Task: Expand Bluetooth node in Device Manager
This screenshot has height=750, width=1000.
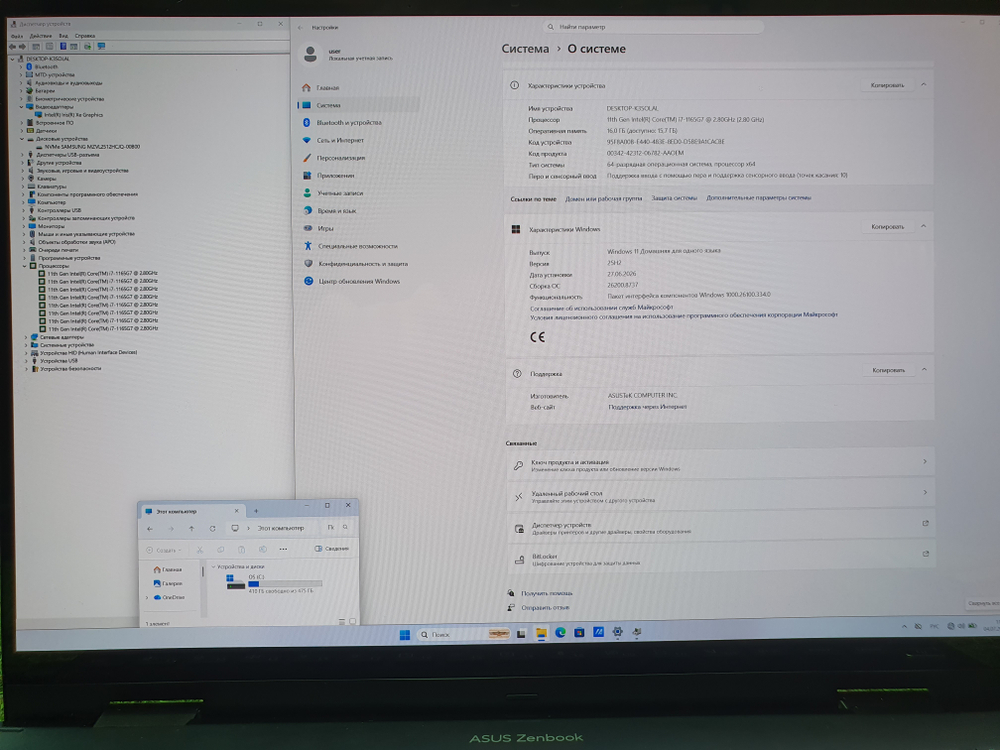Action: 21,66
